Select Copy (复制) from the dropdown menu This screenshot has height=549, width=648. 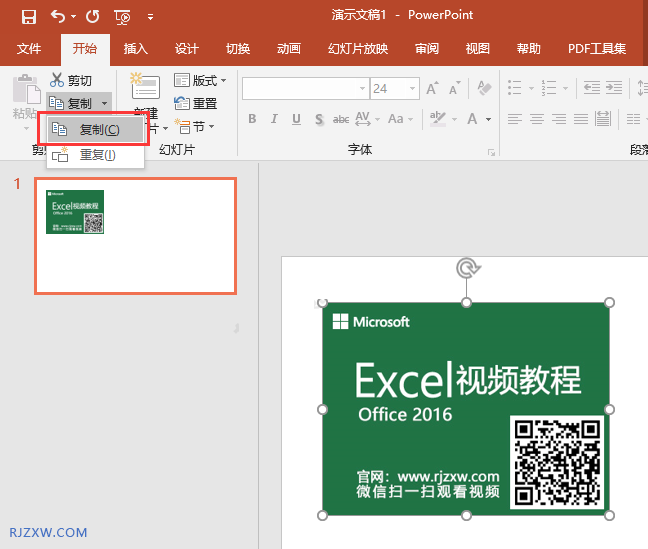click(x=97, y=130)
